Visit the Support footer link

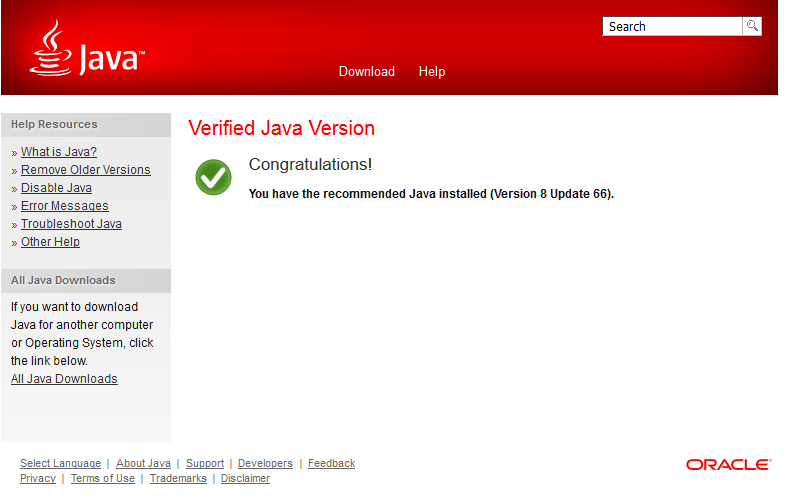point(205,464)
